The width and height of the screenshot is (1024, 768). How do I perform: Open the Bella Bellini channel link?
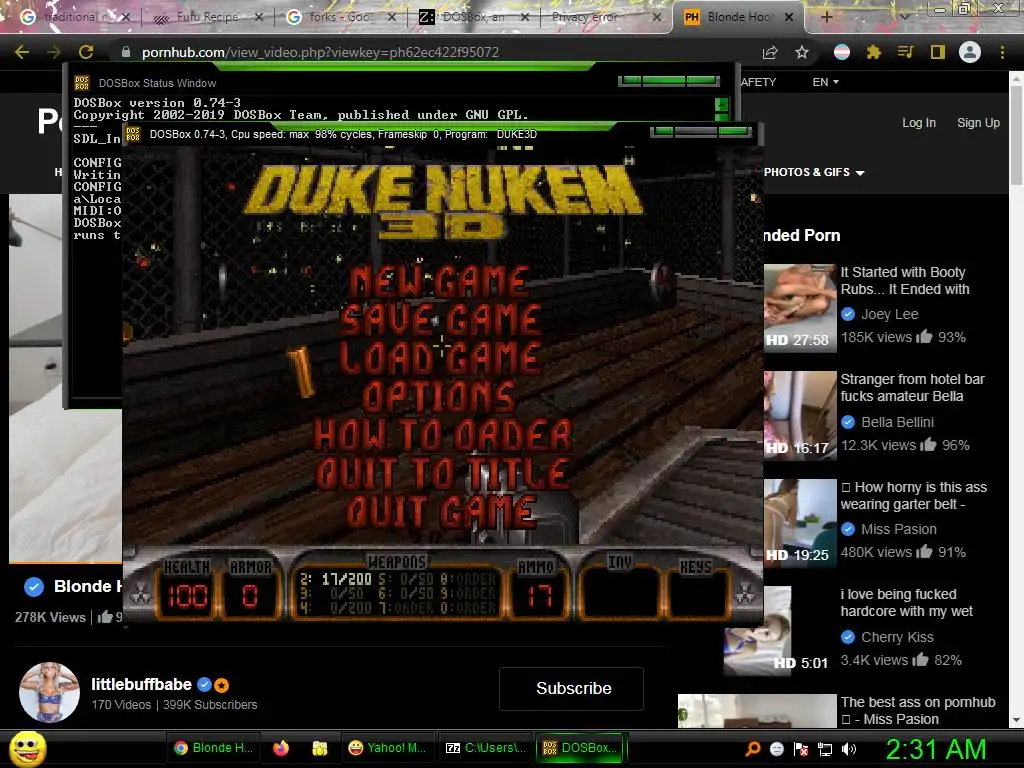897,422
